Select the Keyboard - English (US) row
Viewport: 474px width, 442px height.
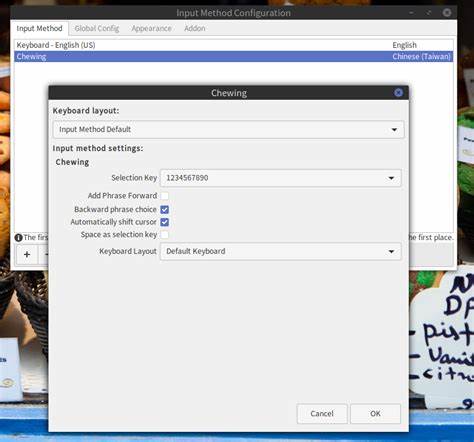pyautogui.click(x=233, y=45)
